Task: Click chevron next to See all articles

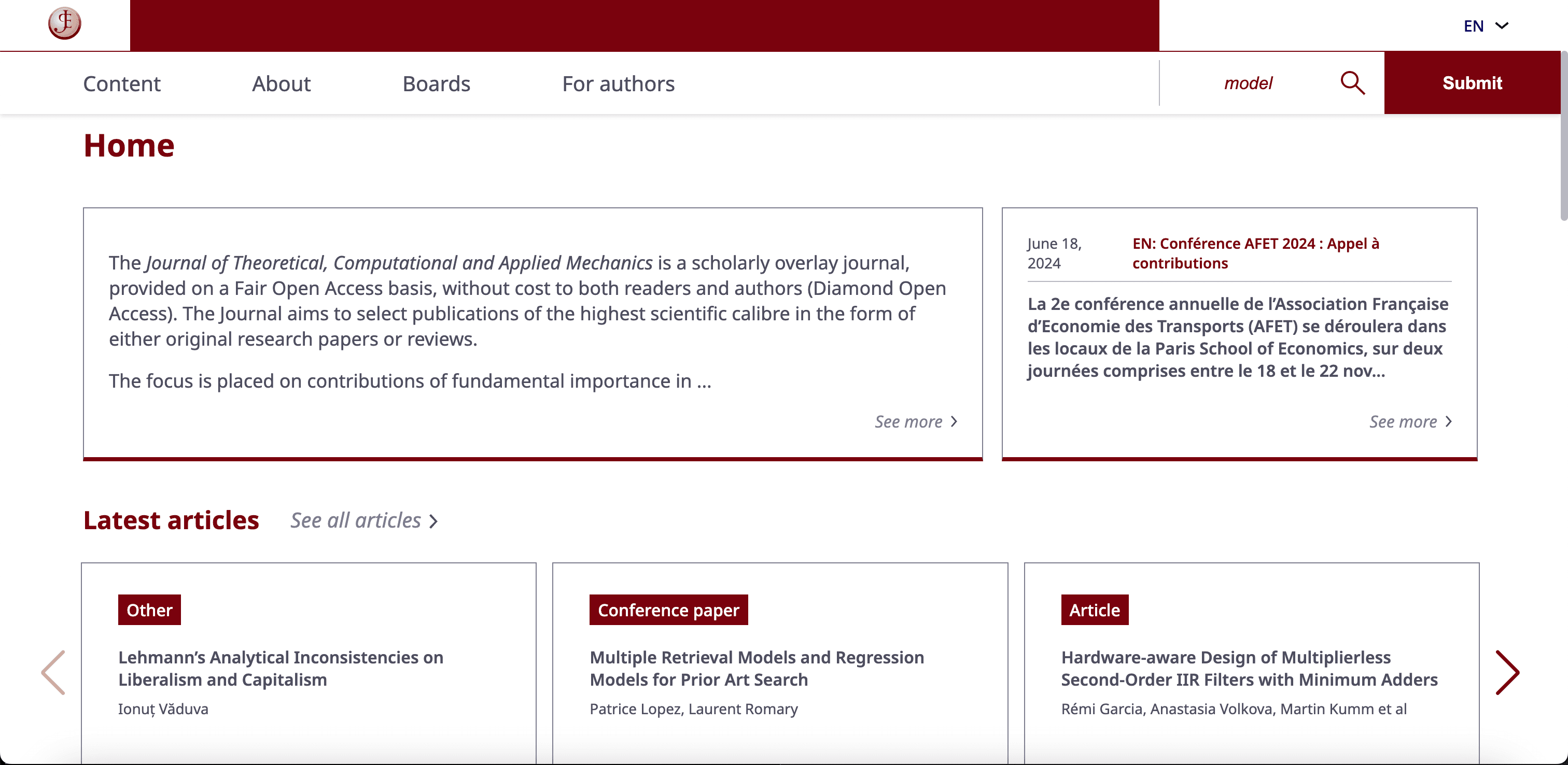Action: (433, 521)
